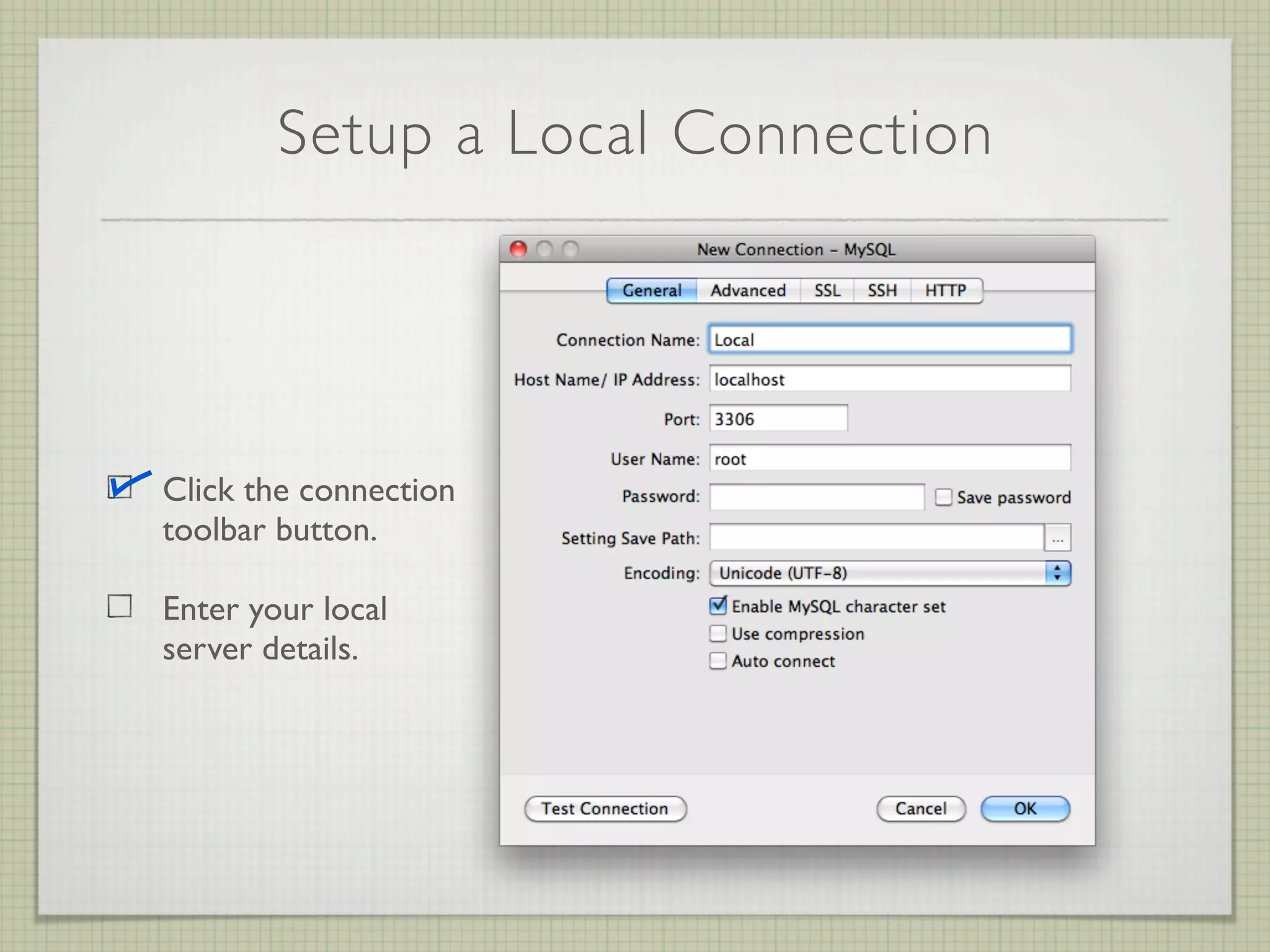Click the Host Name/IP Address field

tap(890, 379)
